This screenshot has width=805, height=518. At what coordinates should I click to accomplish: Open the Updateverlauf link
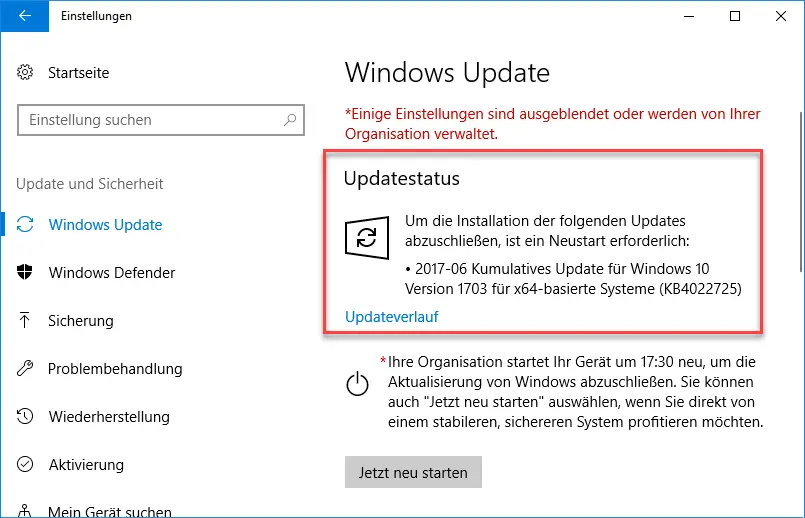[392, 317]
